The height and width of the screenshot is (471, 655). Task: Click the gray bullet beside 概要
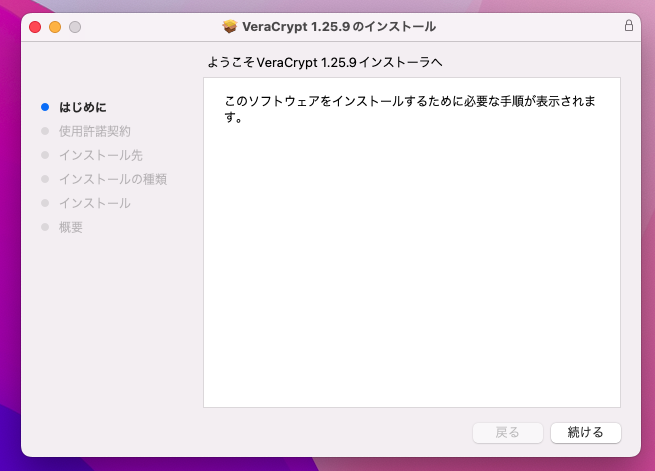coord(44,227)
